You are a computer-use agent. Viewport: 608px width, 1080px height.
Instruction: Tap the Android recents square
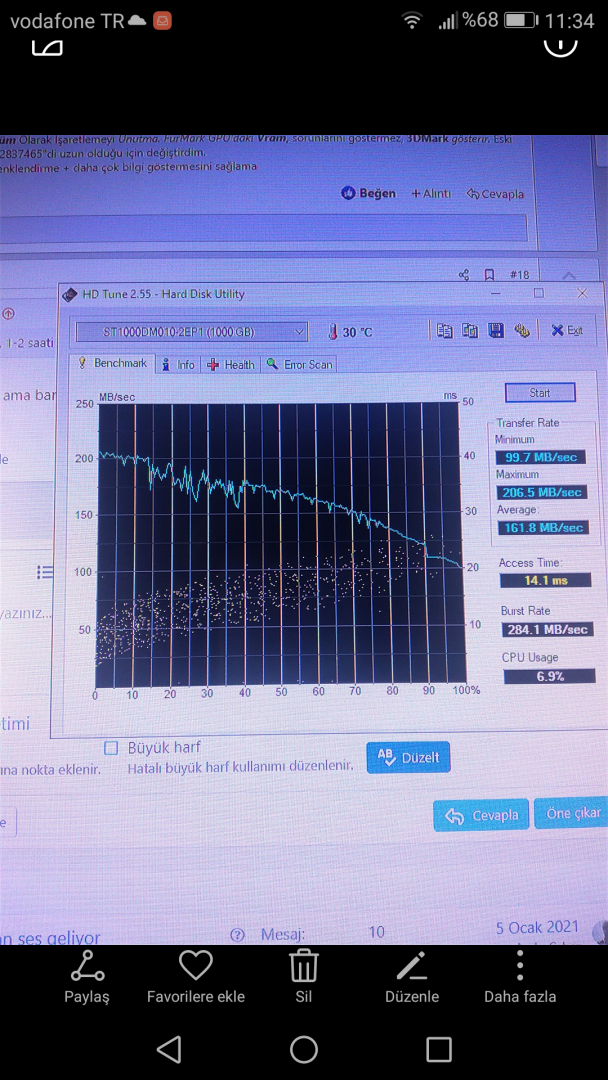coord(439,1049)
